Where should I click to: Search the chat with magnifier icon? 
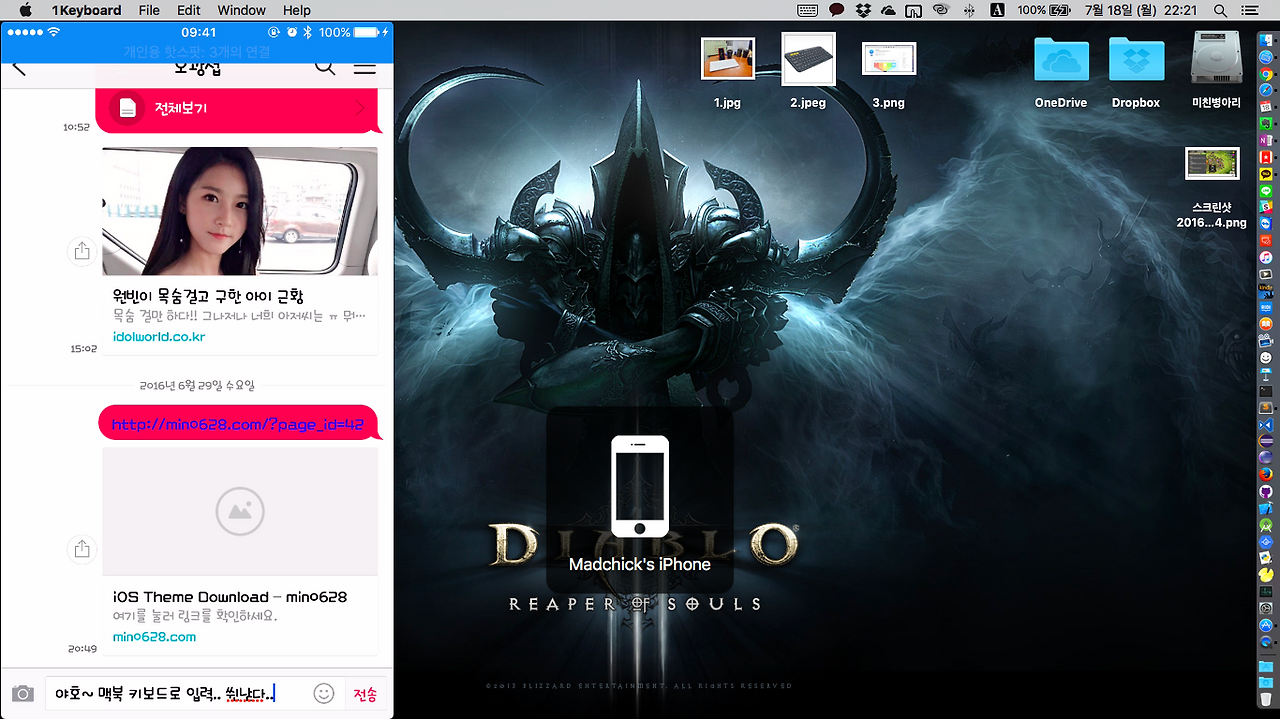coord(325,67)
